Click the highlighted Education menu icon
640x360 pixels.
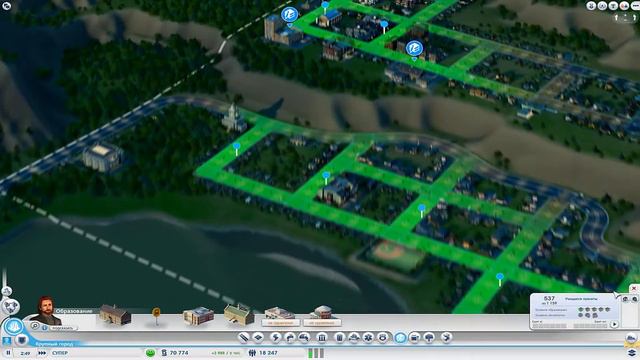tap(400, 338)
